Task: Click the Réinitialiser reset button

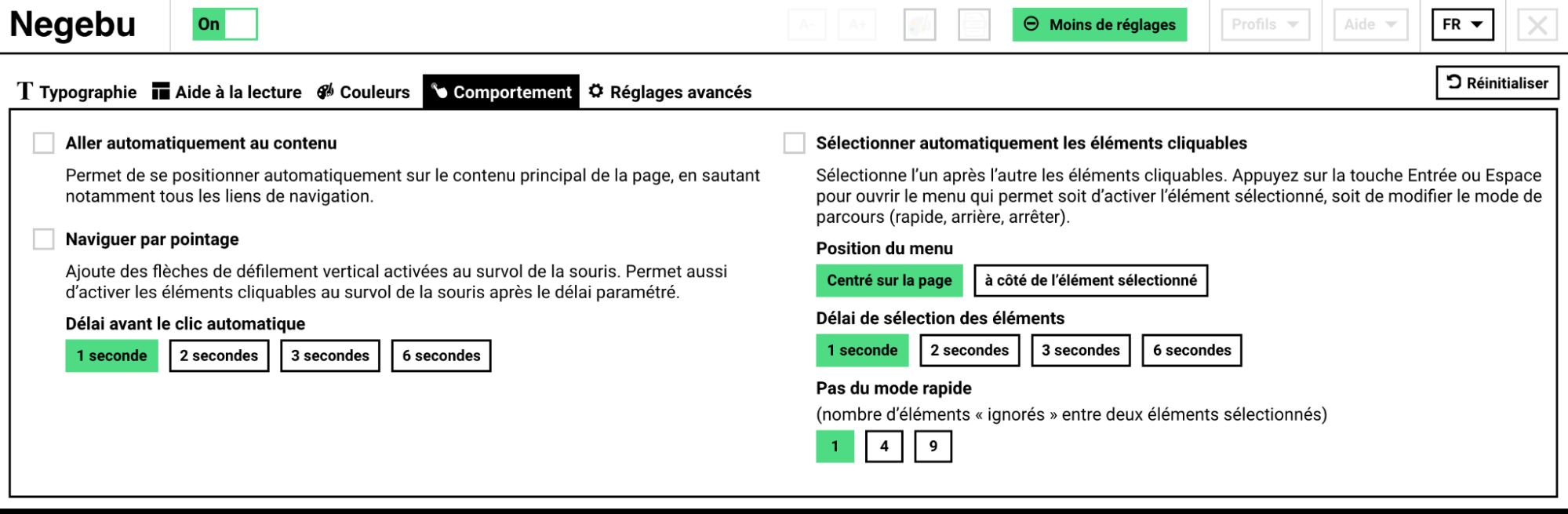Action: [x=1497, y=83]
